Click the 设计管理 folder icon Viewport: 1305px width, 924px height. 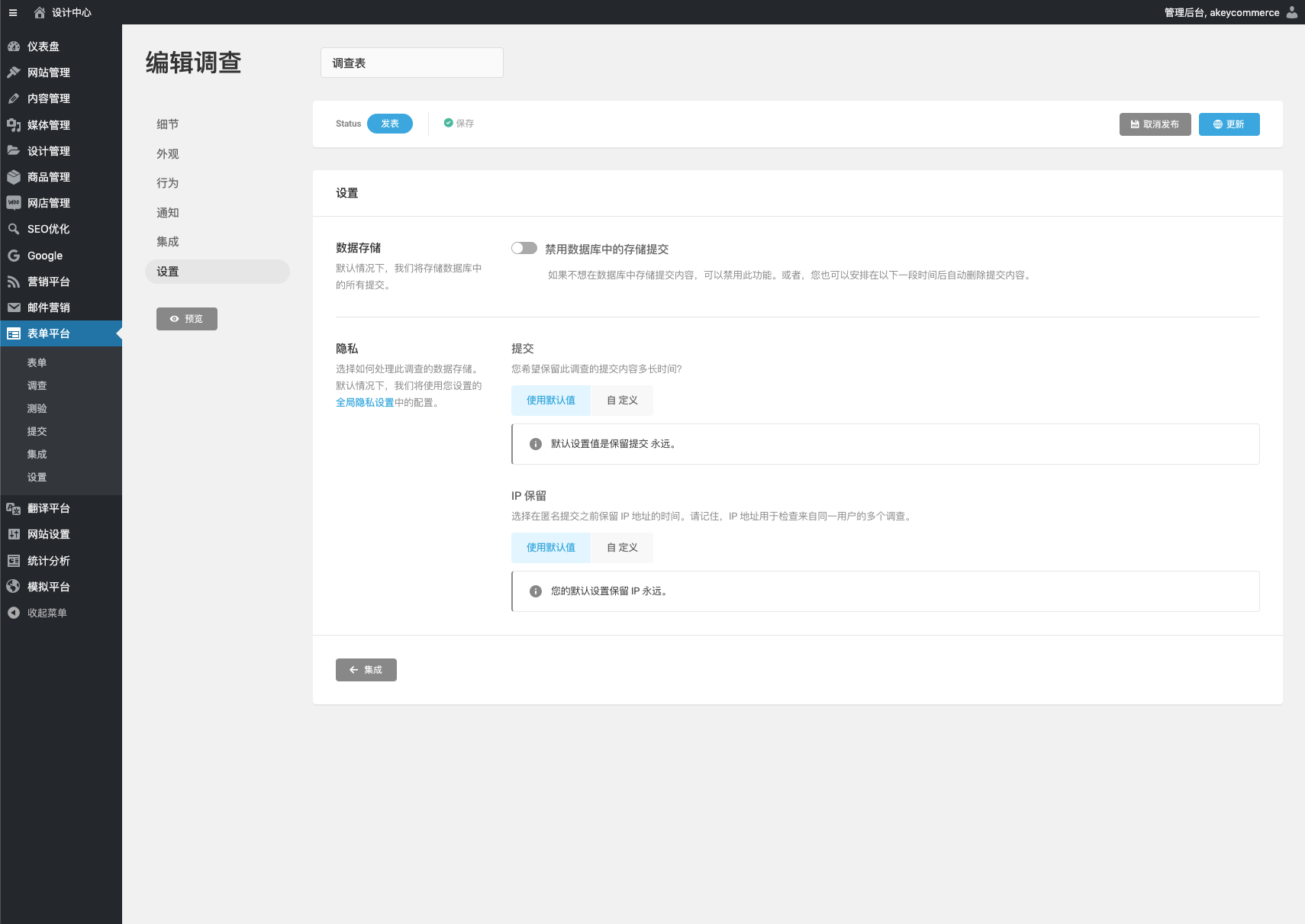click(14, 151)
